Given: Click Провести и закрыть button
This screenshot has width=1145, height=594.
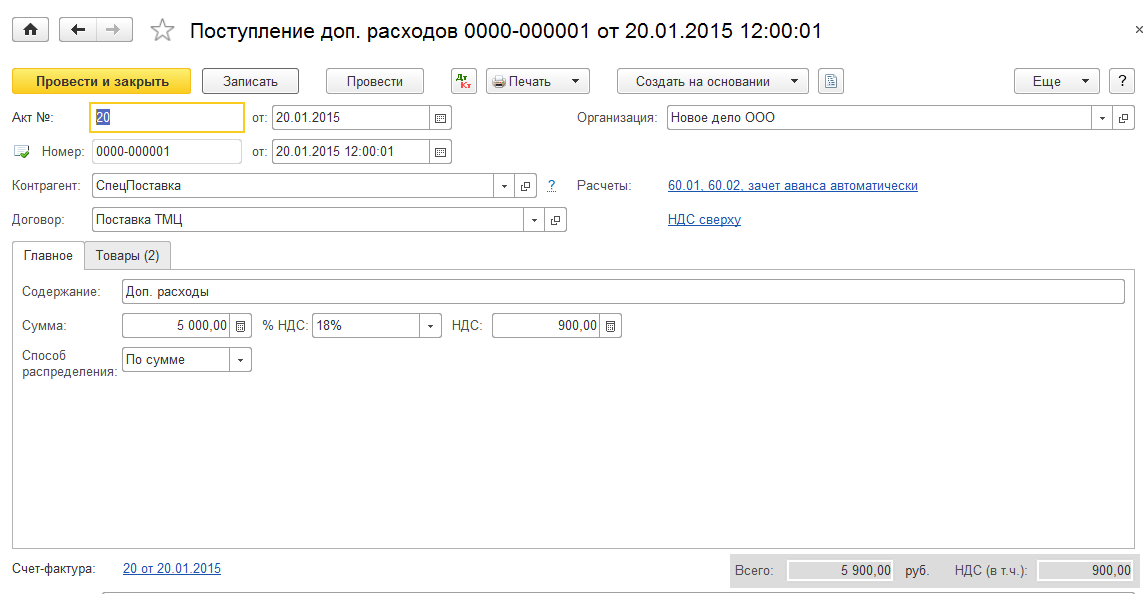Looking at the screenshot, I should click(x=102, y=81).
